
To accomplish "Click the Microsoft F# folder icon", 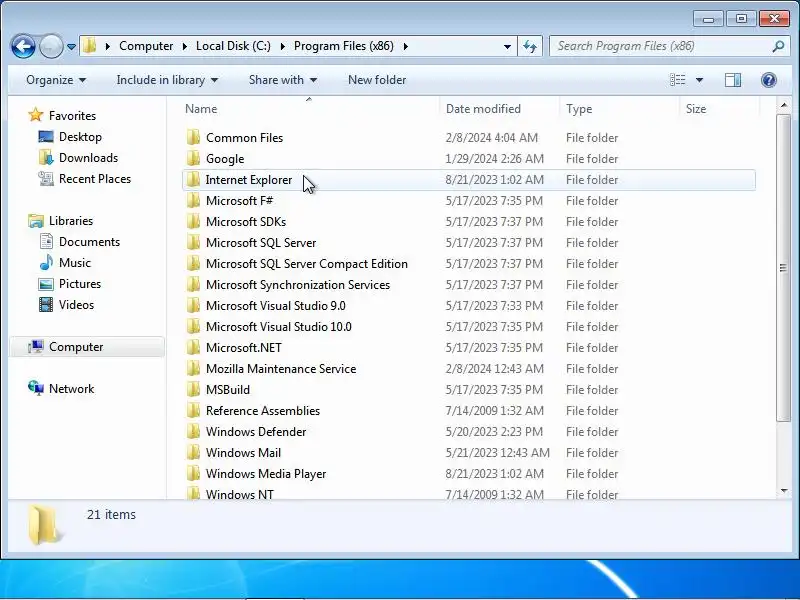I will [x=193, y=200].
